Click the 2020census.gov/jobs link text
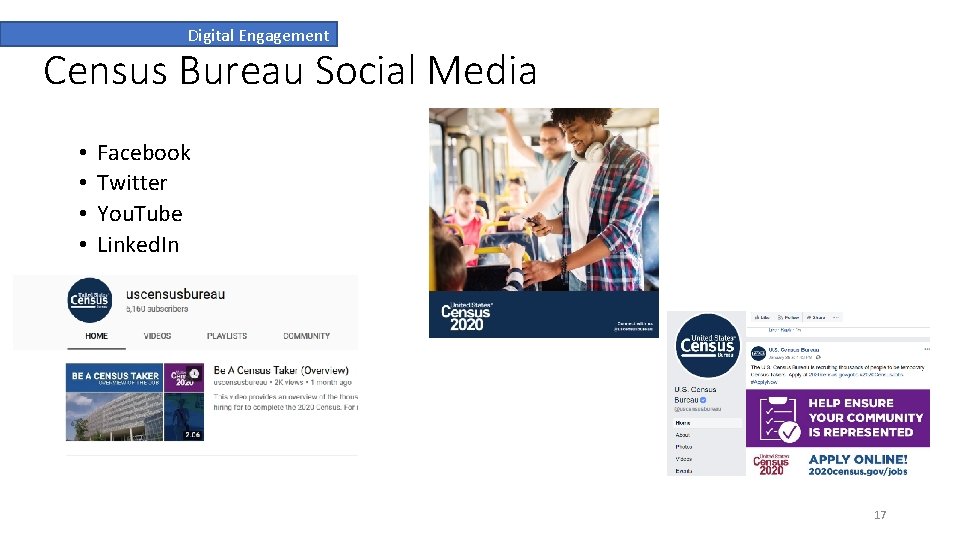 click(857, 471)
